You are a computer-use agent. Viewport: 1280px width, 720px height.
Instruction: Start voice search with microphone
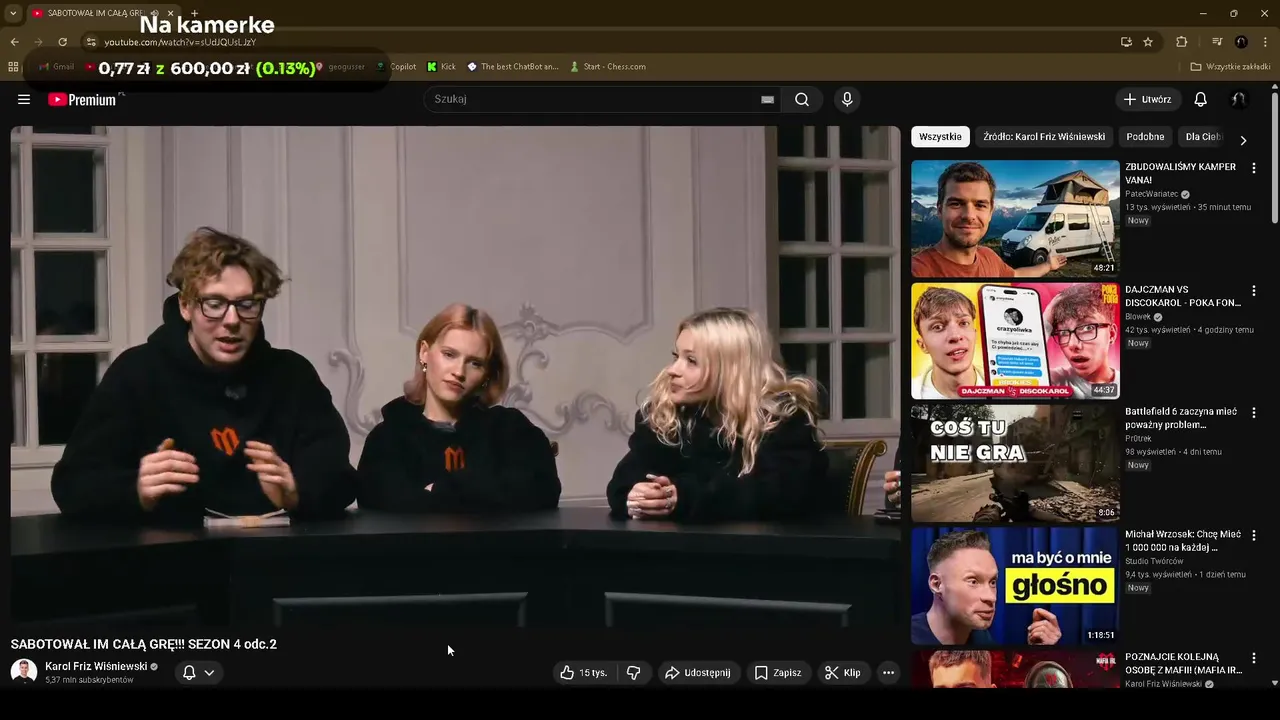[847, 99]
